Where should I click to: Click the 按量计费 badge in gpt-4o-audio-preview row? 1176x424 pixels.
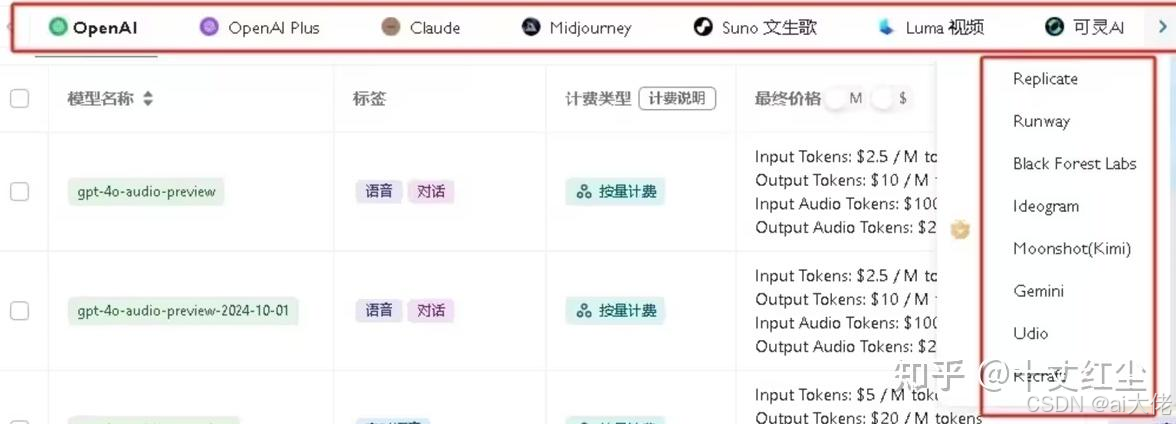click(x=616, y=191)
